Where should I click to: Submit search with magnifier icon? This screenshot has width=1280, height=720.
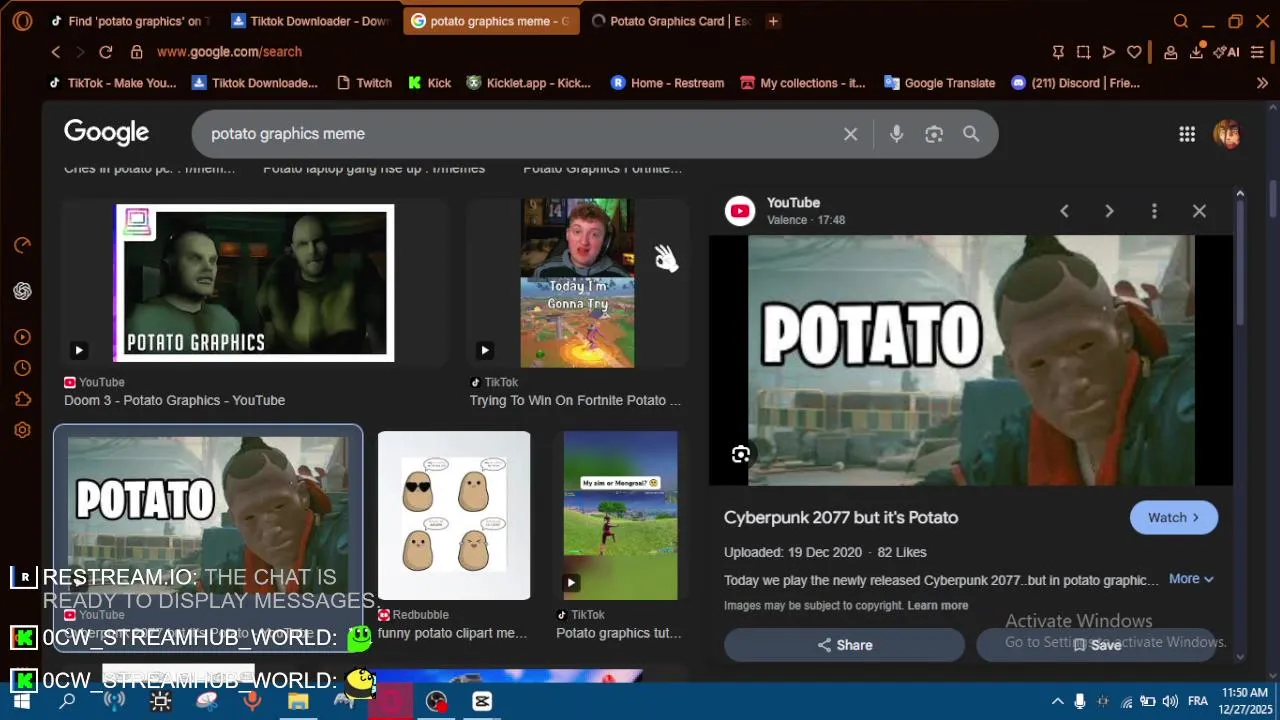coord(971,134)
